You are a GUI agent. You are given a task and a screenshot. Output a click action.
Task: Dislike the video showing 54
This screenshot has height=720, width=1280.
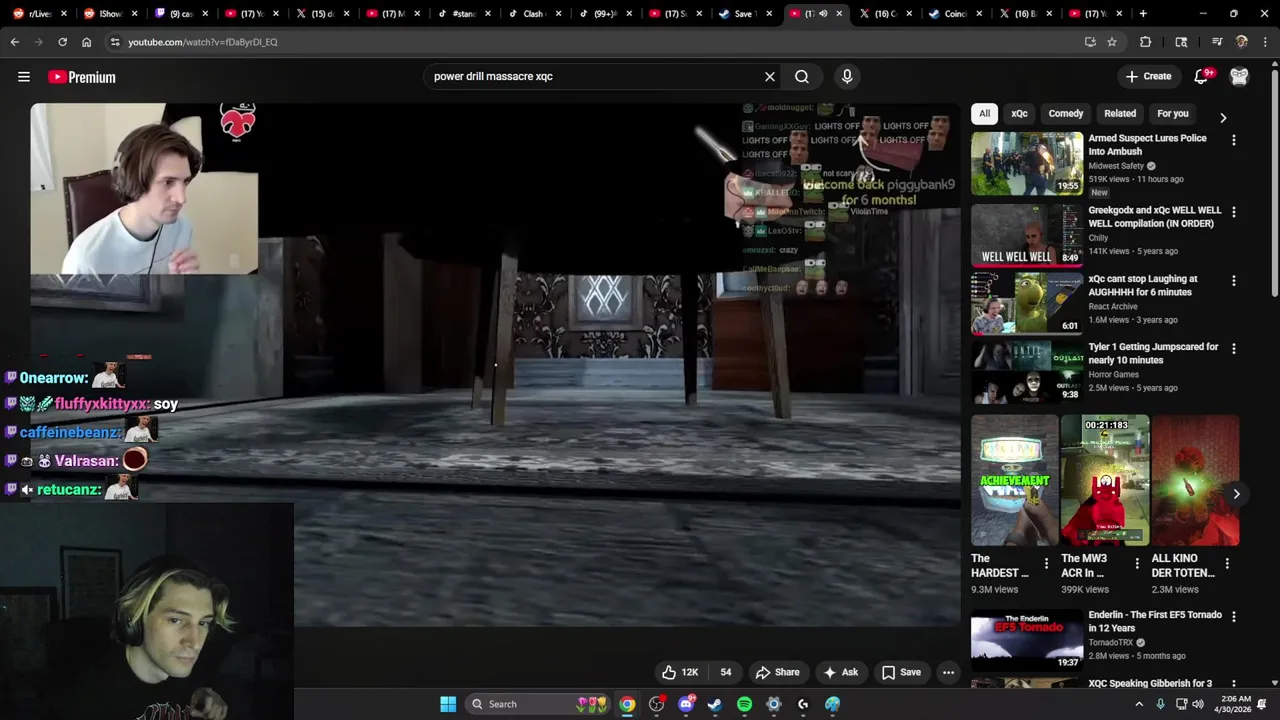tap(726, 672)
